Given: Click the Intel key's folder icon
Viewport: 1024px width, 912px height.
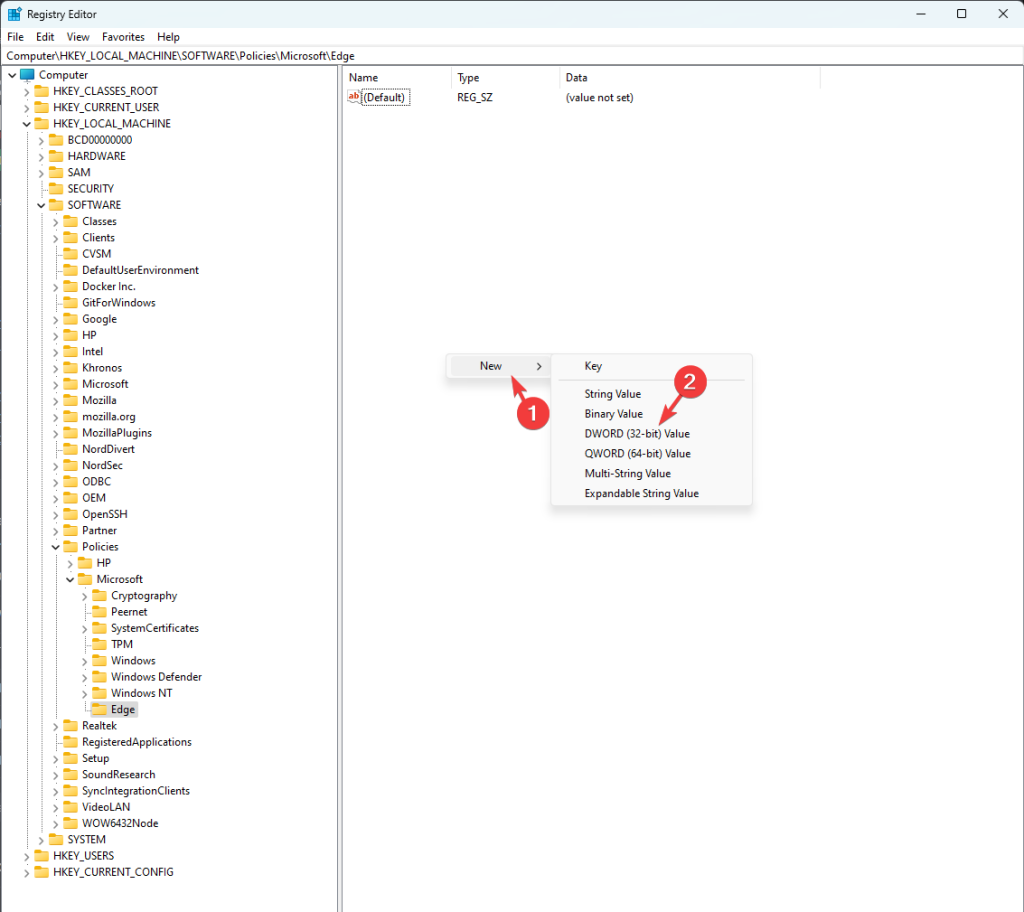Looking at the screenshot, I should pos(68,351).
